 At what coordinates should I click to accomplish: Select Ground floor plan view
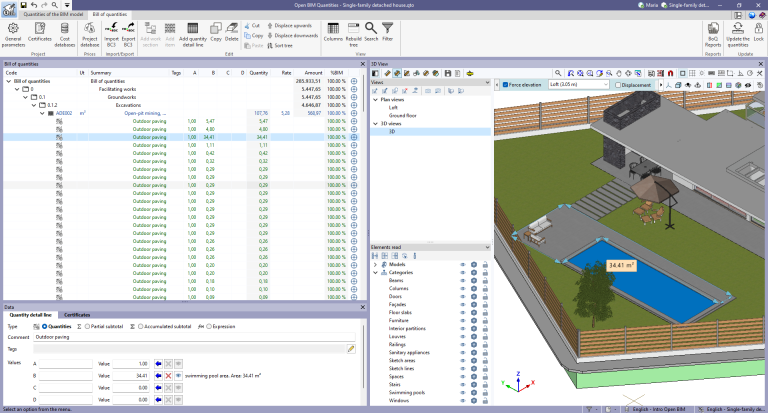(403, 116)
